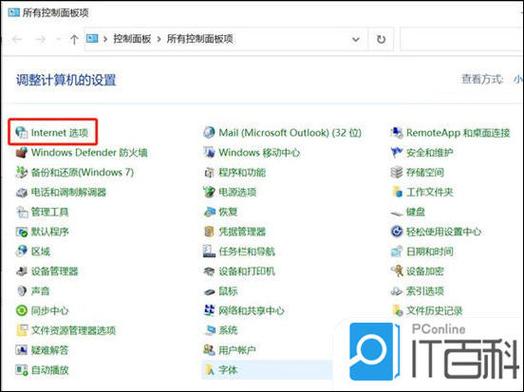The image size is (524, 392).
Task: Click the computer icon in address bar
Action: click(92, 39)
